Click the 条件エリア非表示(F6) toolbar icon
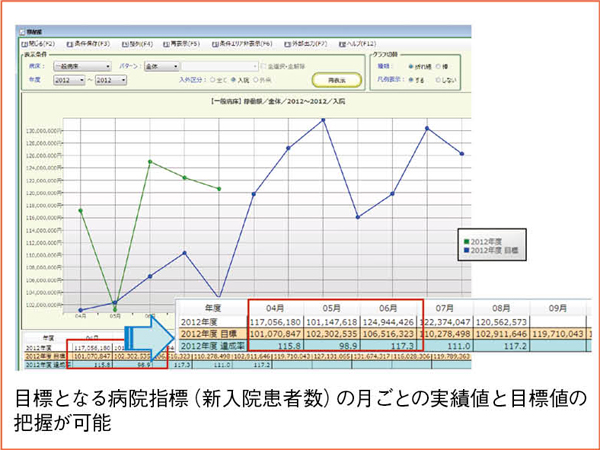 (226, 44)
